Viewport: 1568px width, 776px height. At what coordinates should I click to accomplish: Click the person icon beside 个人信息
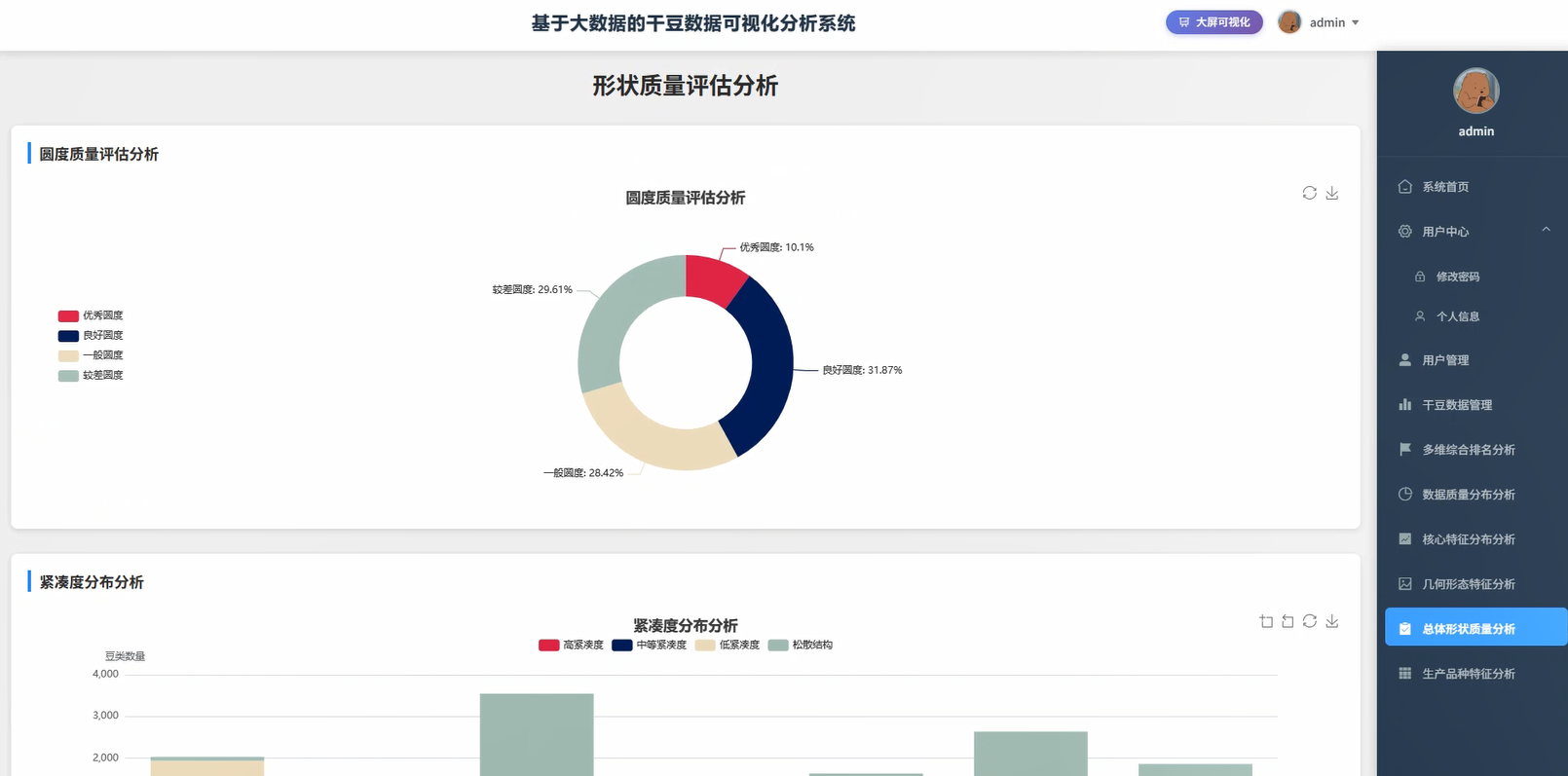pos(1420,316)
